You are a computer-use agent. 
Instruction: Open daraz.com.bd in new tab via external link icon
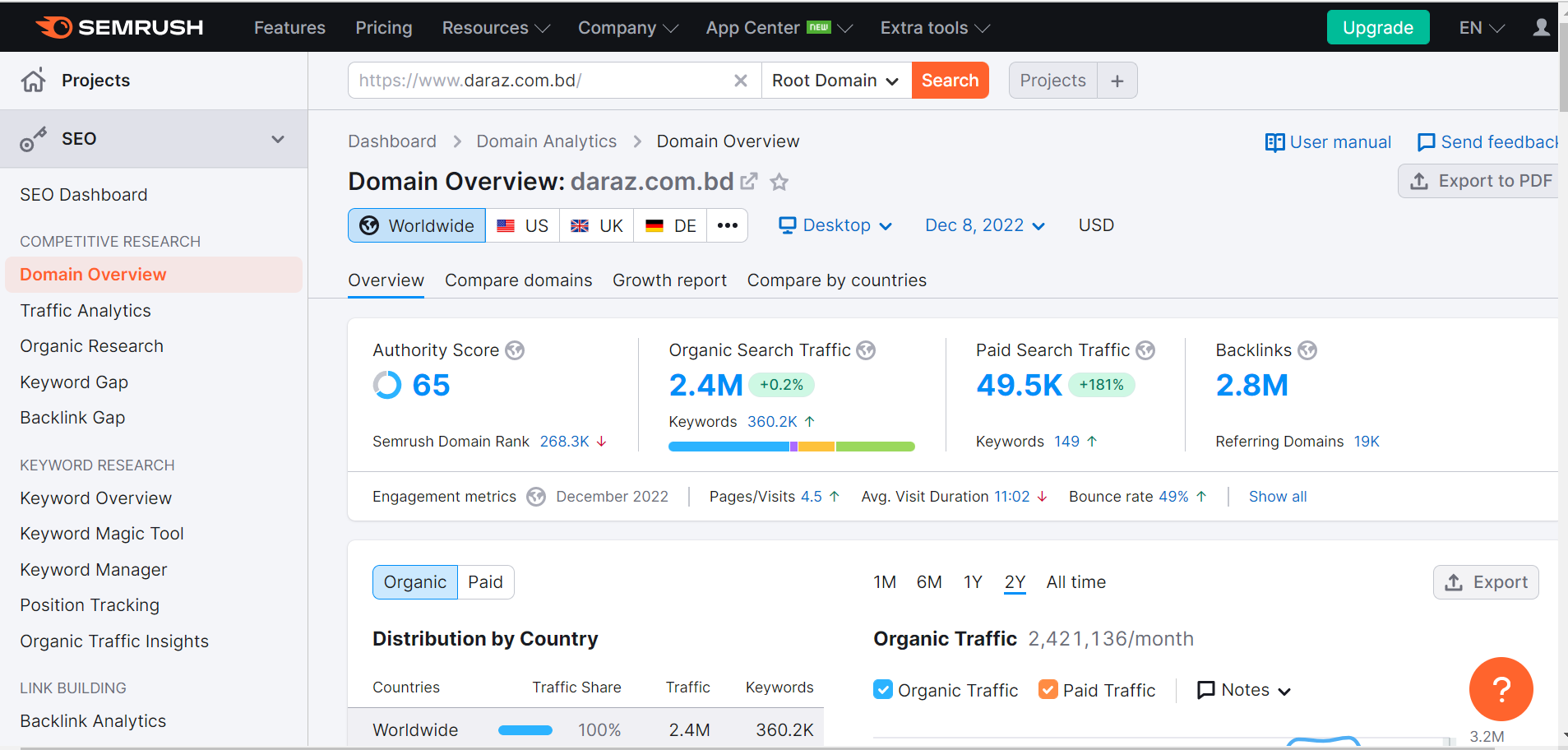point(748,181)
